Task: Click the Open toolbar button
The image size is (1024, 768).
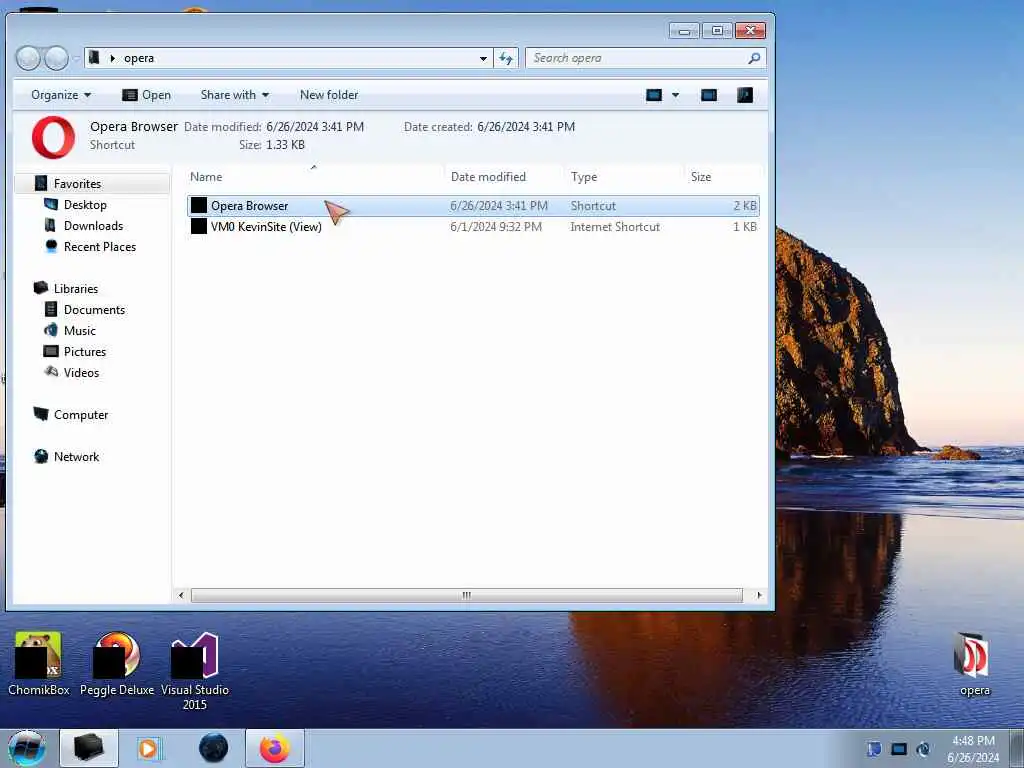Action: pyautogui.click(x=147, y=95)
